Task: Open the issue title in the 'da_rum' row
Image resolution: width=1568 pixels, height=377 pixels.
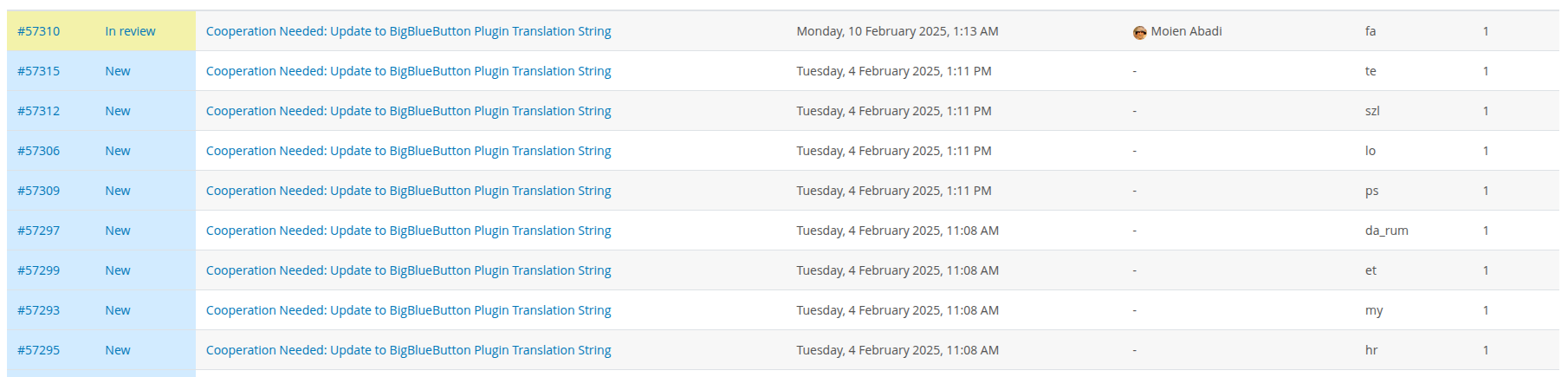Action: pyautogui.click(x=408, y=231)
